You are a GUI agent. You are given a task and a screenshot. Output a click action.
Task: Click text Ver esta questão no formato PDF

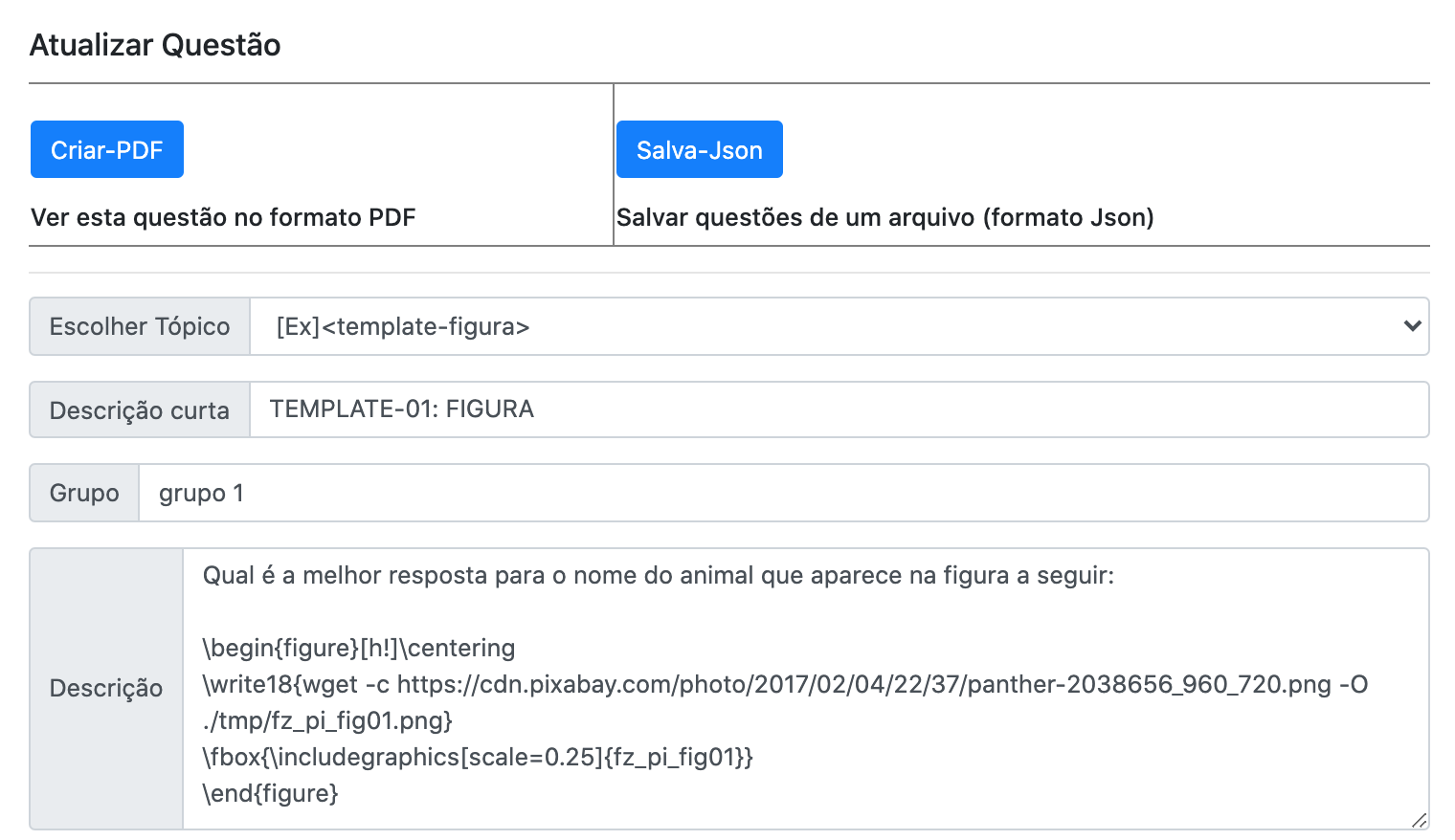click(x=223, y=217)
